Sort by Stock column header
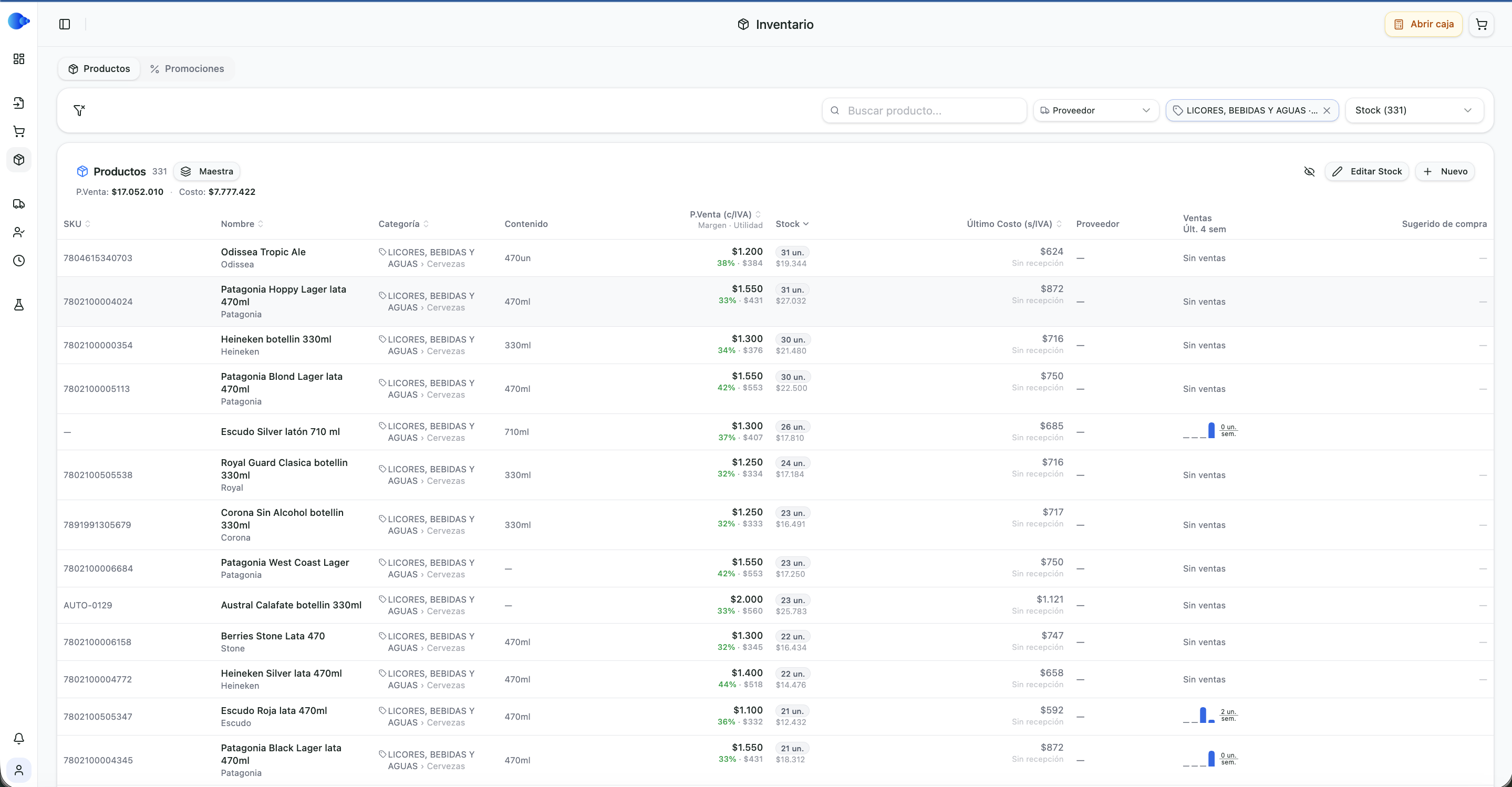 pos(792,224)
